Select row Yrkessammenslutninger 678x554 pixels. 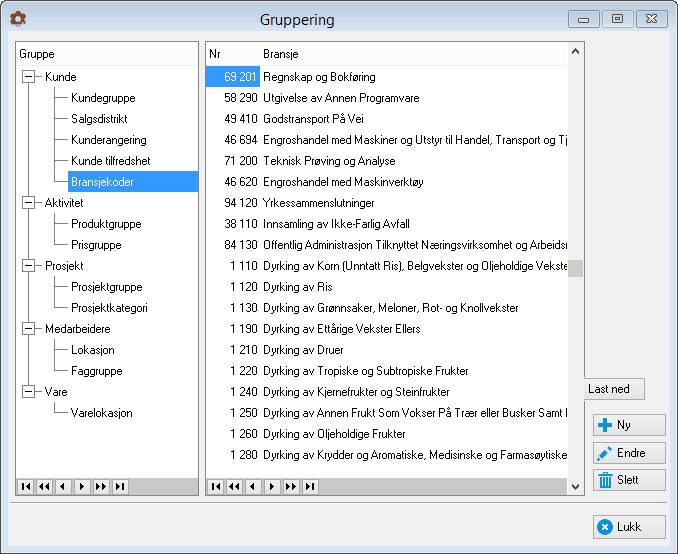click(387, 202)
